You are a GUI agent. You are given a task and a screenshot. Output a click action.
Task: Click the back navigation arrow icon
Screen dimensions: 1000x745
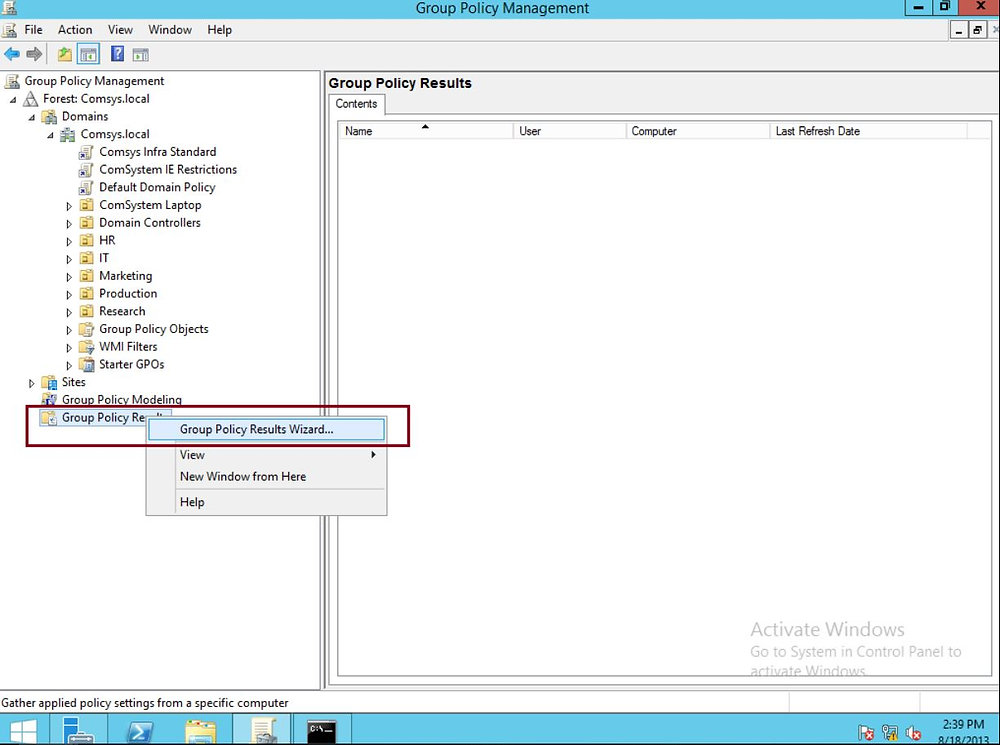[13, 54]
